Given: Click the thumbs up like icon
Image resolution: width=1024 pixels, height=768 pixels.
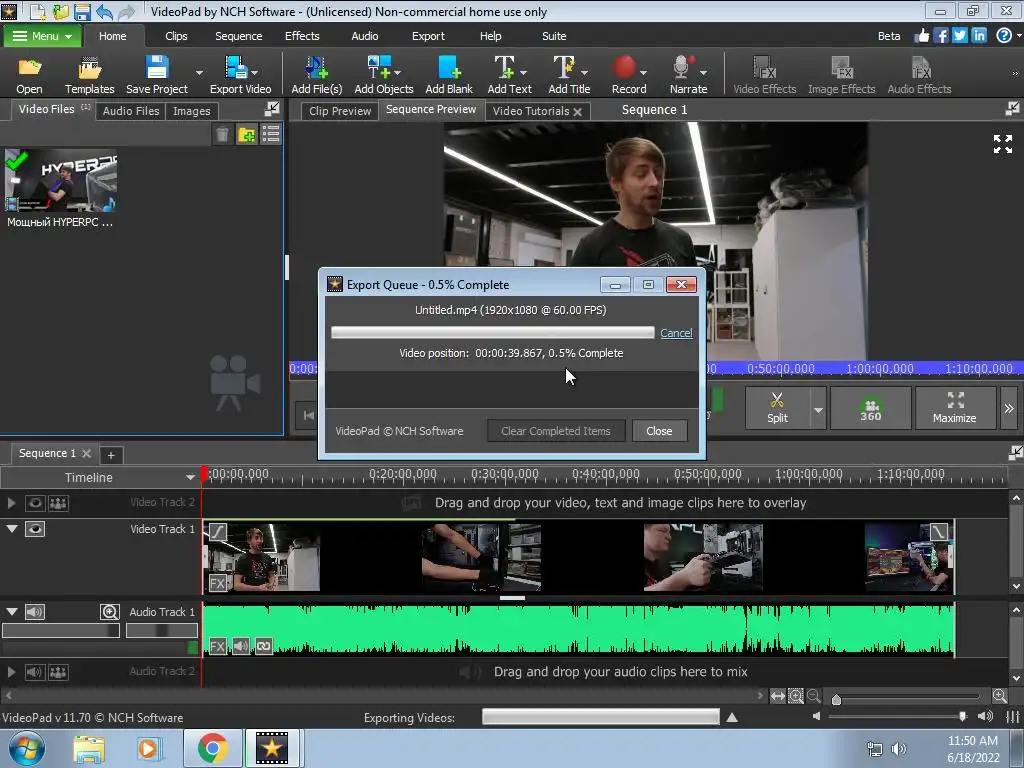Looking at the screenshot, I should pos(921,35).
